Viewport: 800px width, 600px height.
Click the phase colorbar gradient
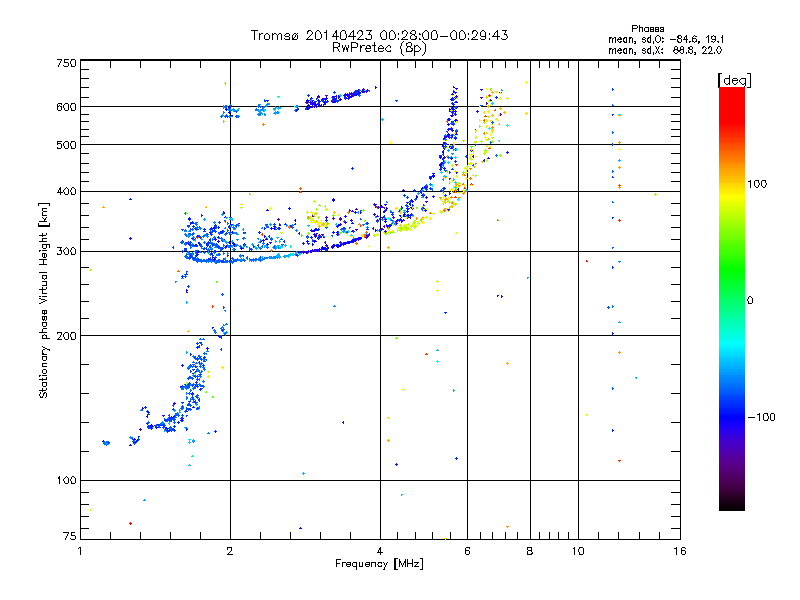coord(732,298)
